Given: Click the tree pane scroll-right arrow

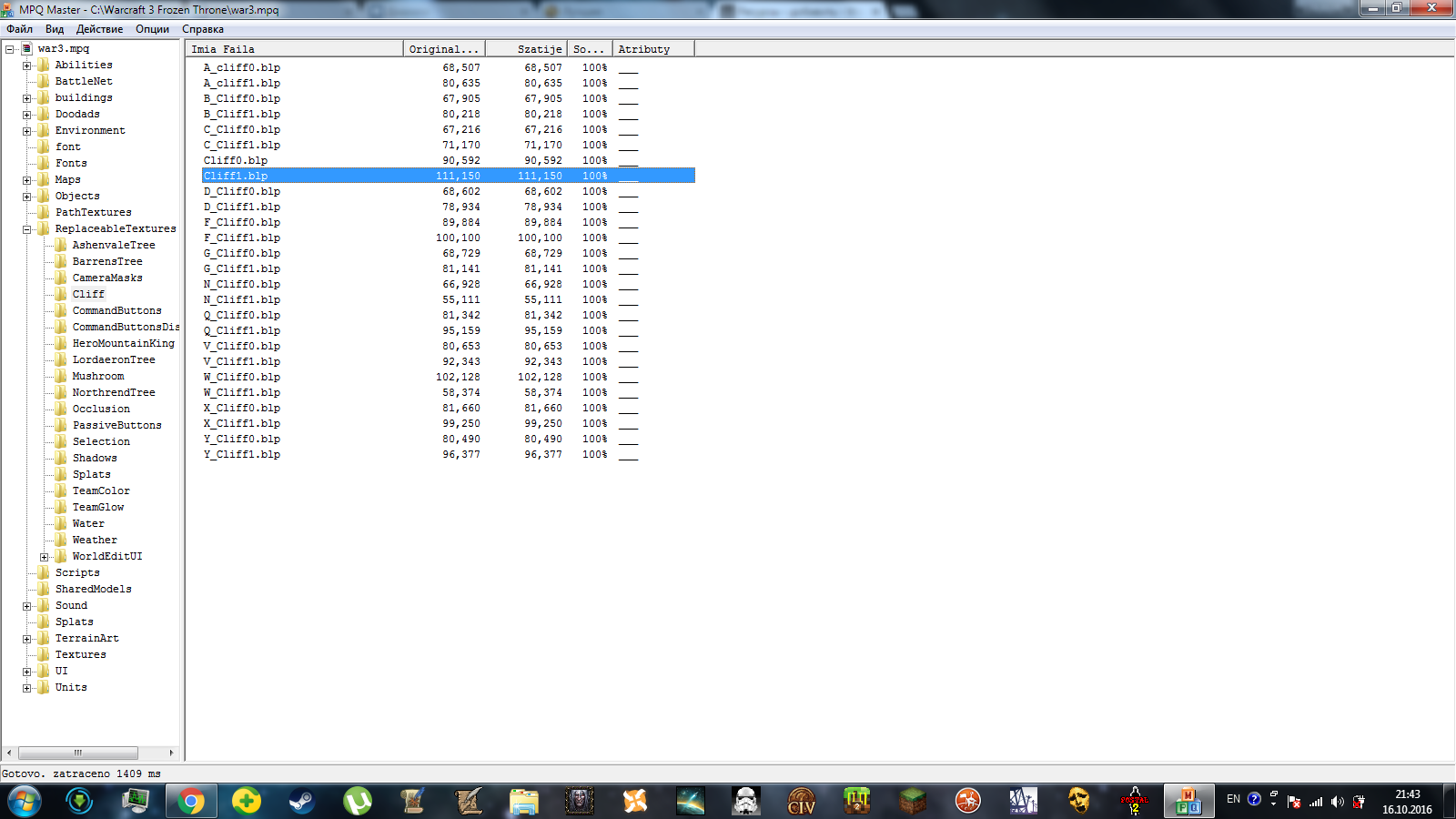Looking at the screenshot, I should 171,753.
